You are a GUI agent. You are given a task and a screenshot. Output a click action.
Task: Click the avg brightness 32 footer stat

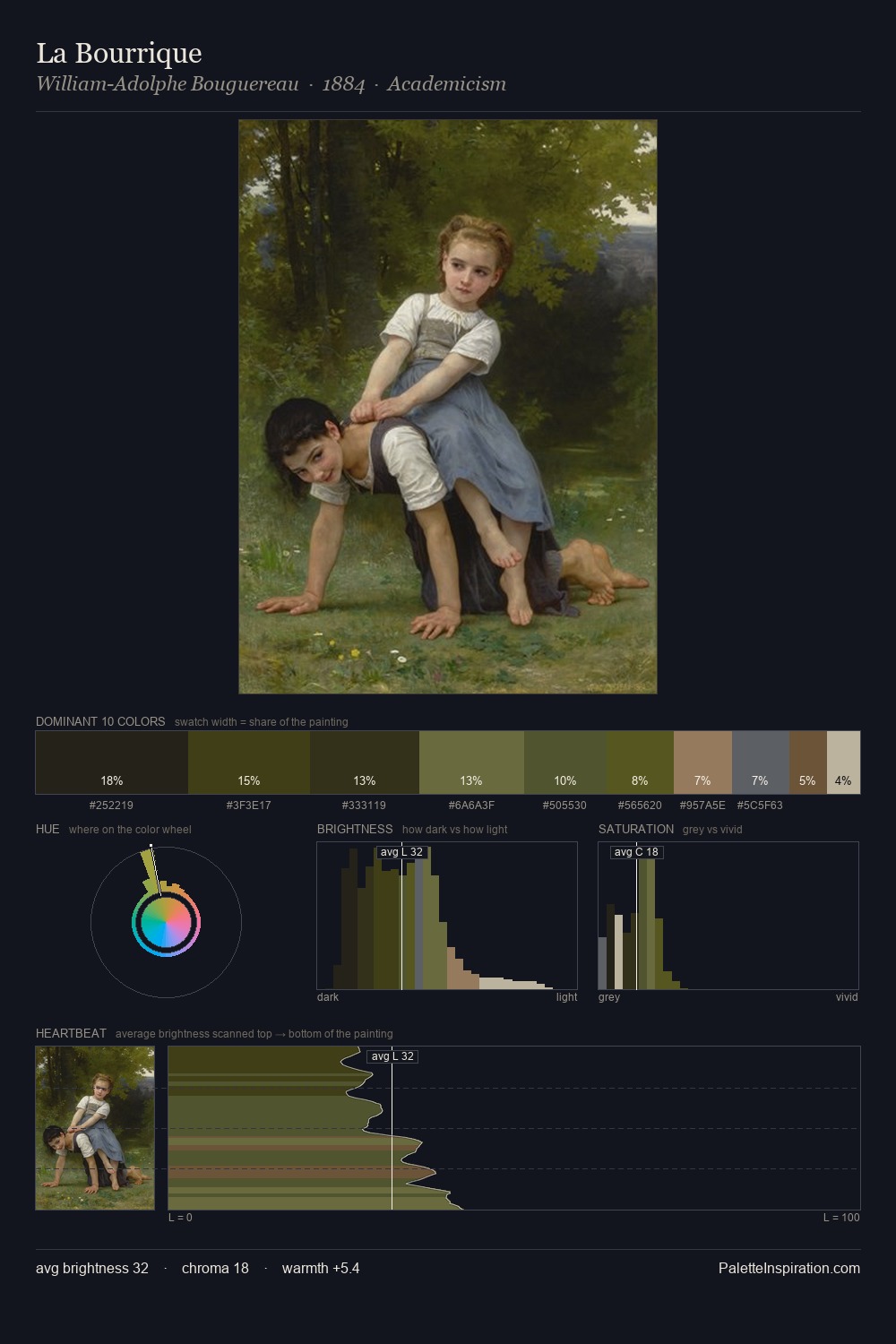point(92,1268)
